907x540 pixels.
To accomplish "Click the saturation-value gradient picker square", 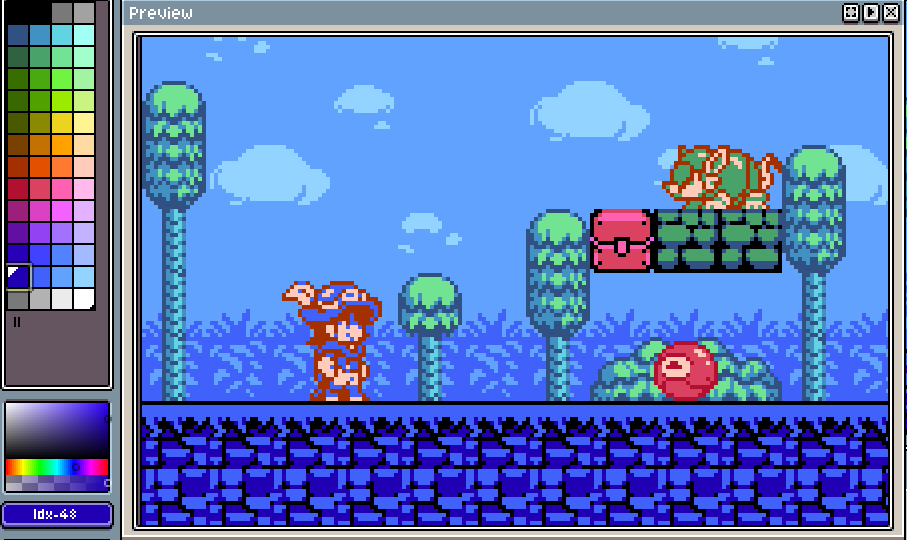I will [57, 430].
